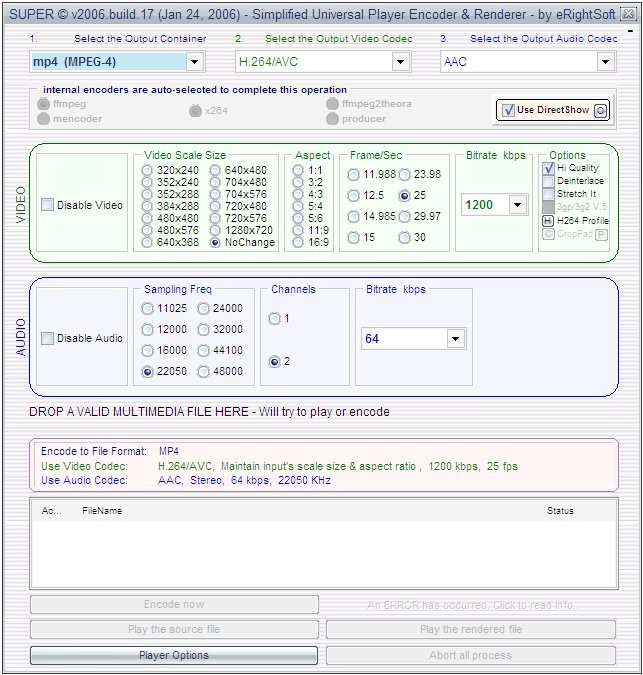This screenshot has width=643, height=675.
Task: Enable the Disable Audio checkbox
Action: pos(47,338)
